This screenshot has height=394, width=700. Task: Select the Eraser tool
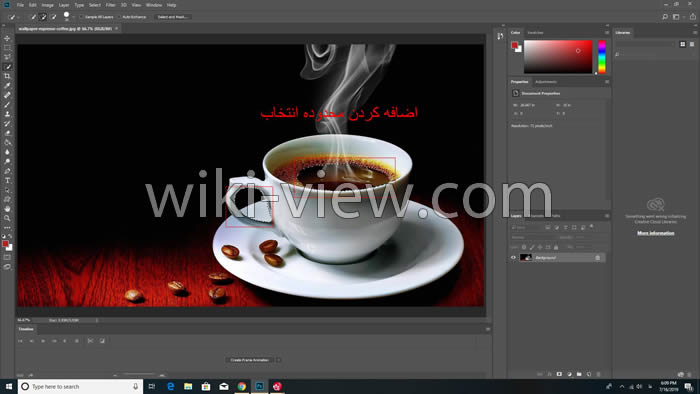click(7, 133)
